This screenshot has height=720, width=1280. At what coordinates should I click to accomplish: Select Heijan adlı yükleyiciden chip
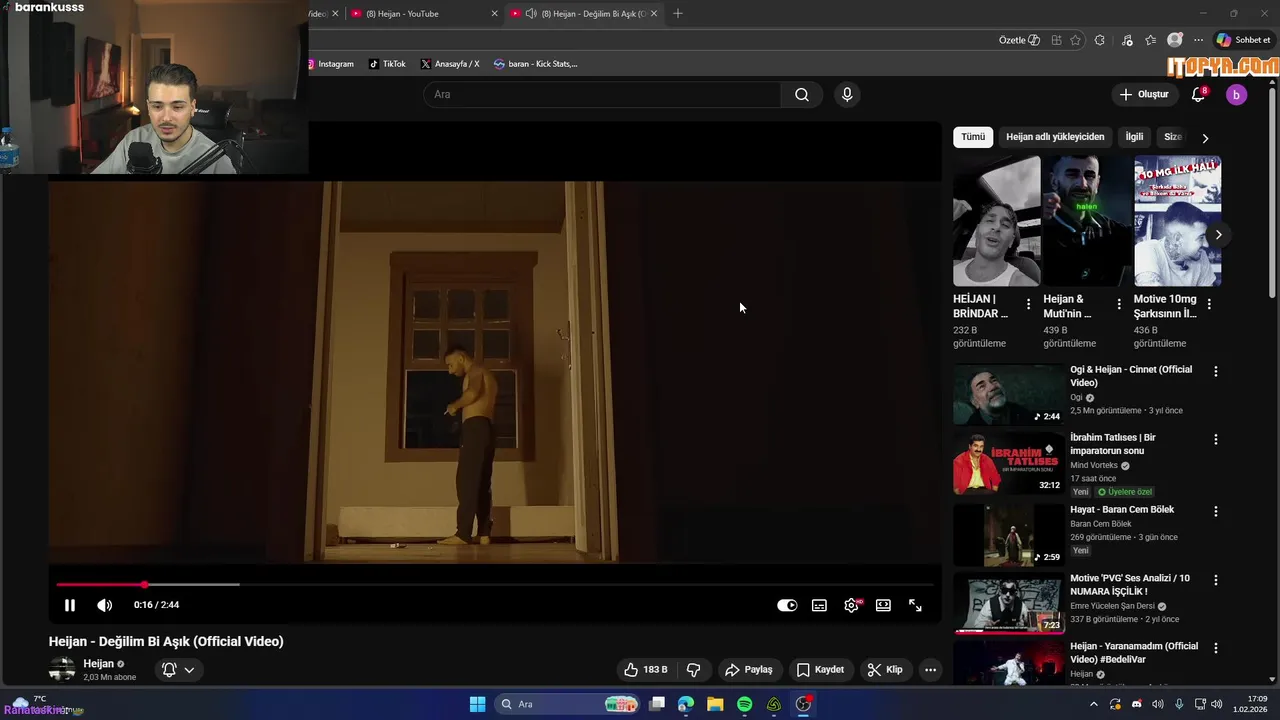1055,137
